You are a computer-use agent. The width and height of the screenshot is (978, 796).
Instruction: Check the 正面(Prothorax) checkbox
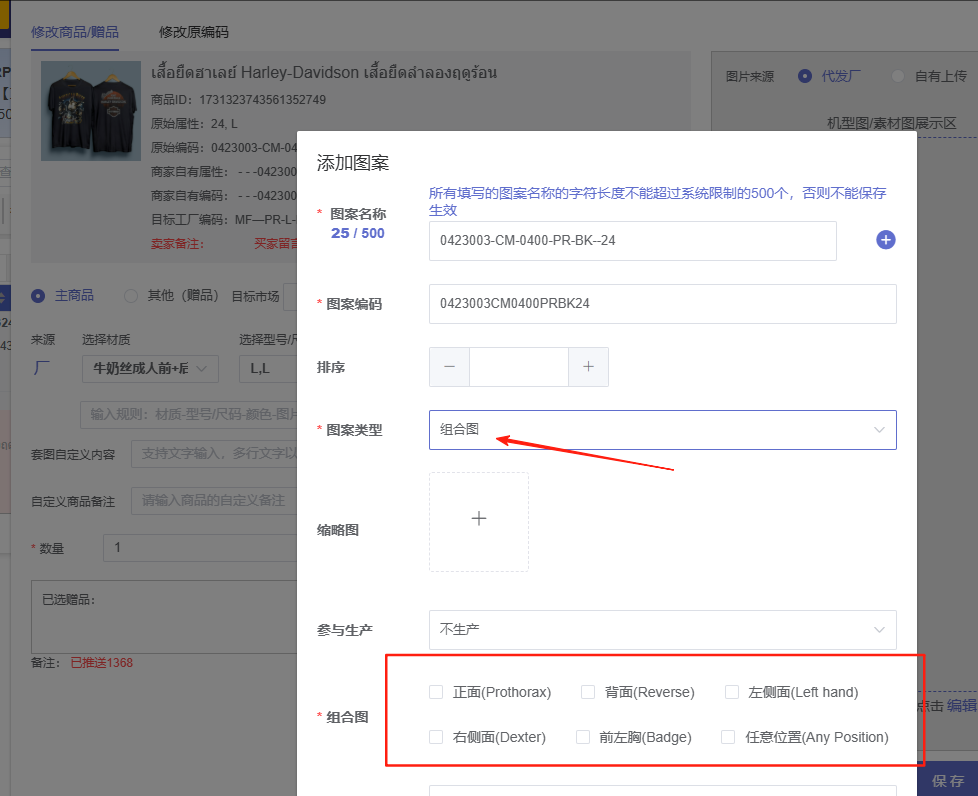click(x=436, y=692)
